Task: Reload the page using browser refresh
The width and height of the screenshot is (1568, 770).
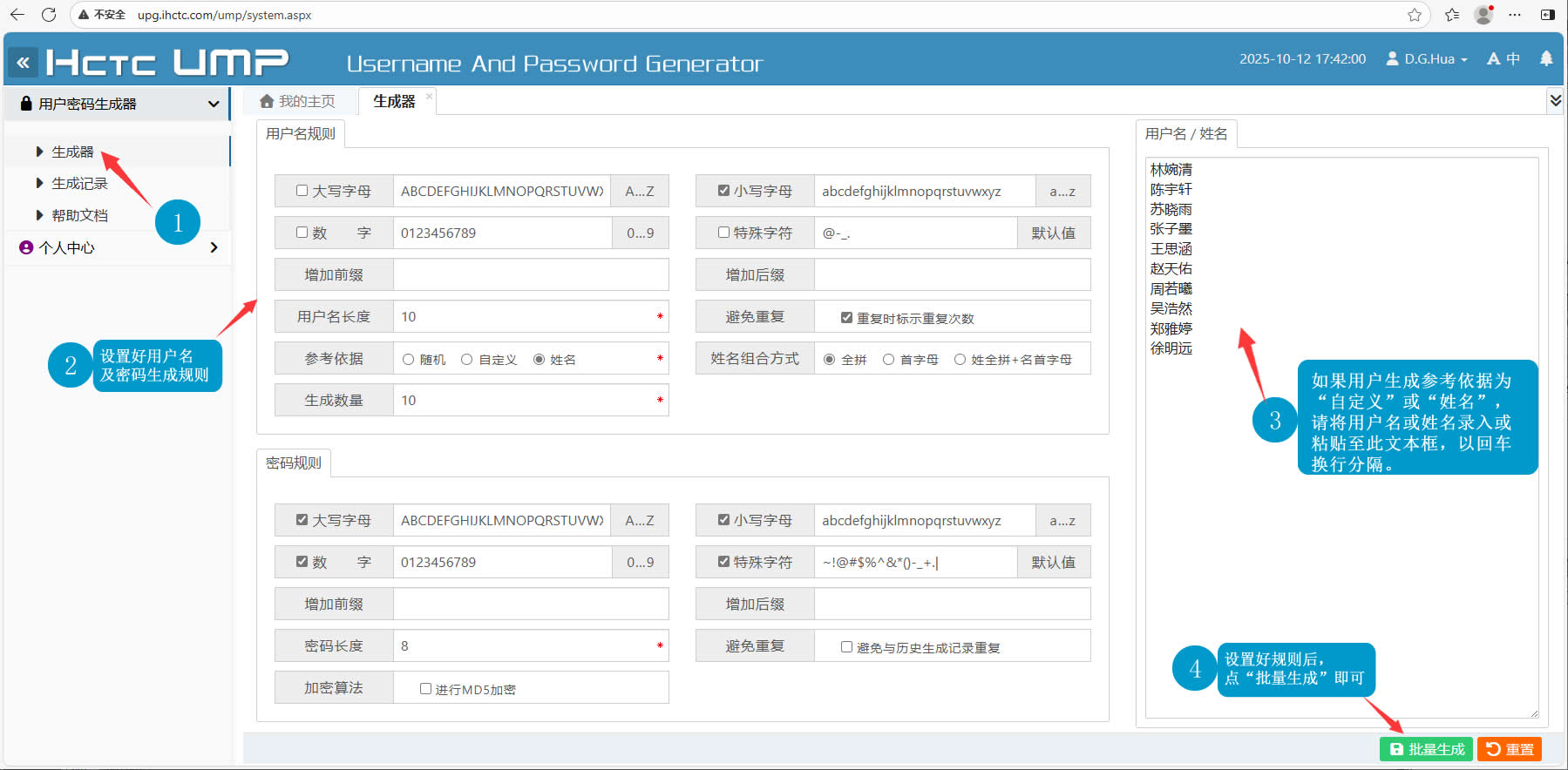Action: point(49,15)
